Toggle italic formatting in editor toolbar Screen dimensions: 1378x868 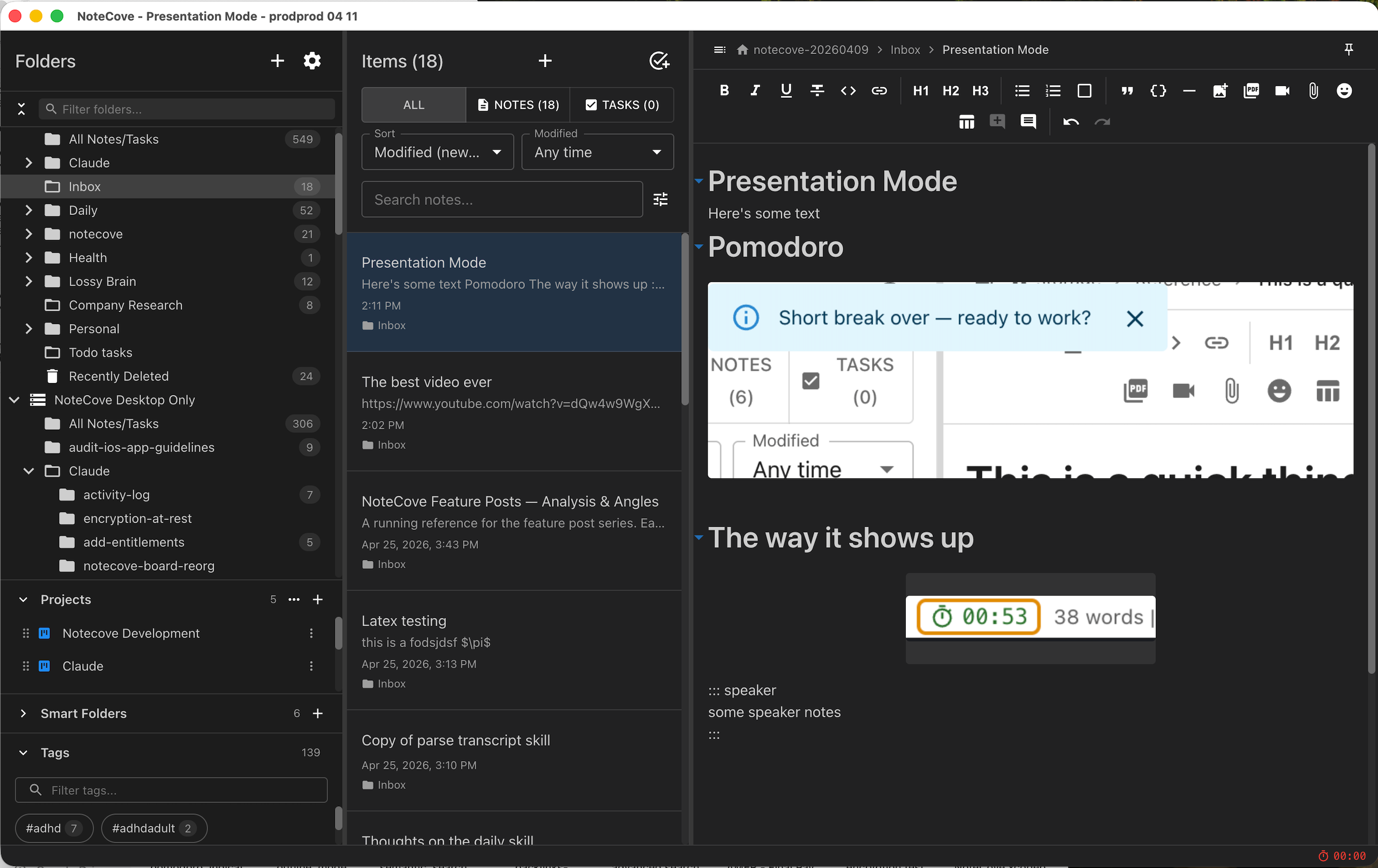pos(756,90)
